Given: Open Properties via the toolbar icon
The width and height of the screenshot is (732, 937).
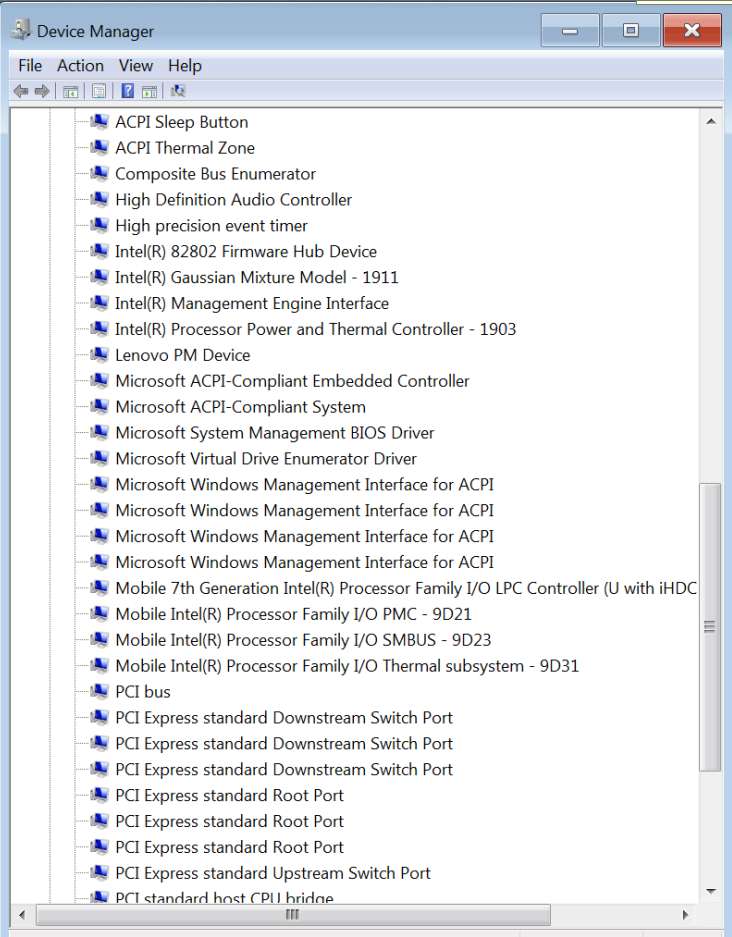Looking at the screenshot, I should pyautogui.click(x=99, y=91).
